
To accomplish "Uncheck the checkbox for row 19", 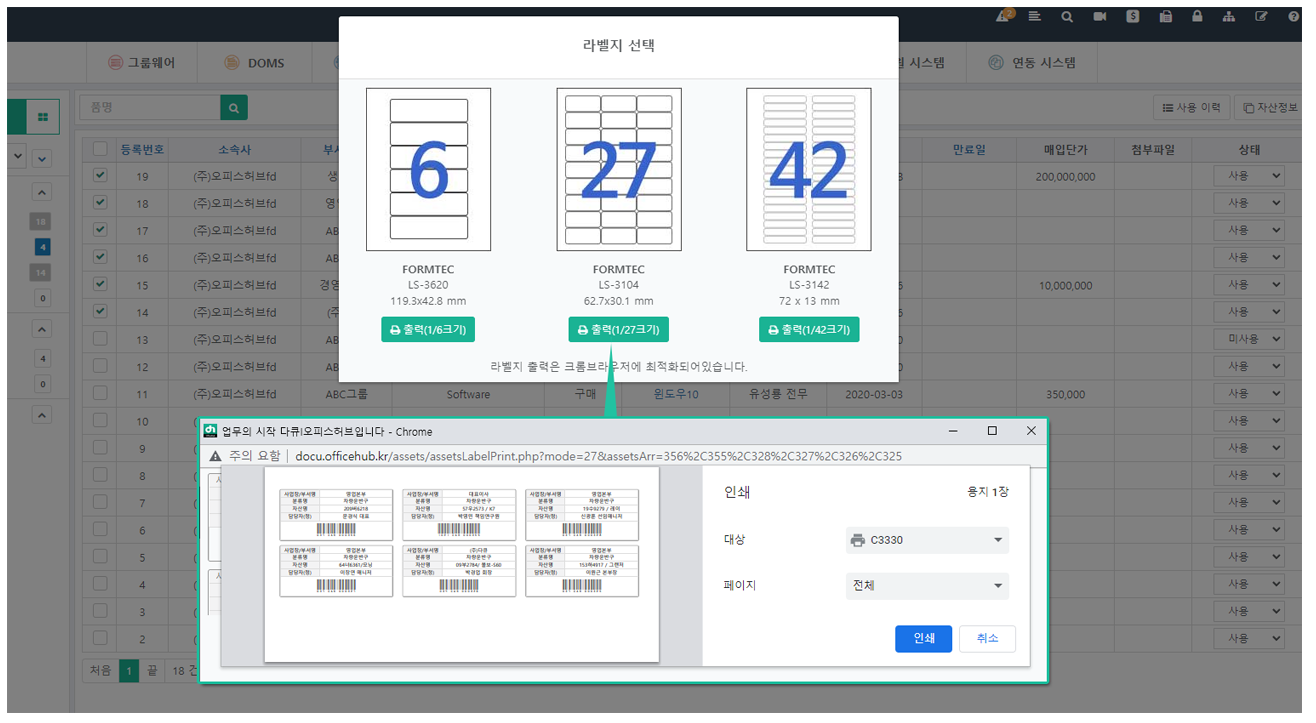I will click(x=100, y=176).
